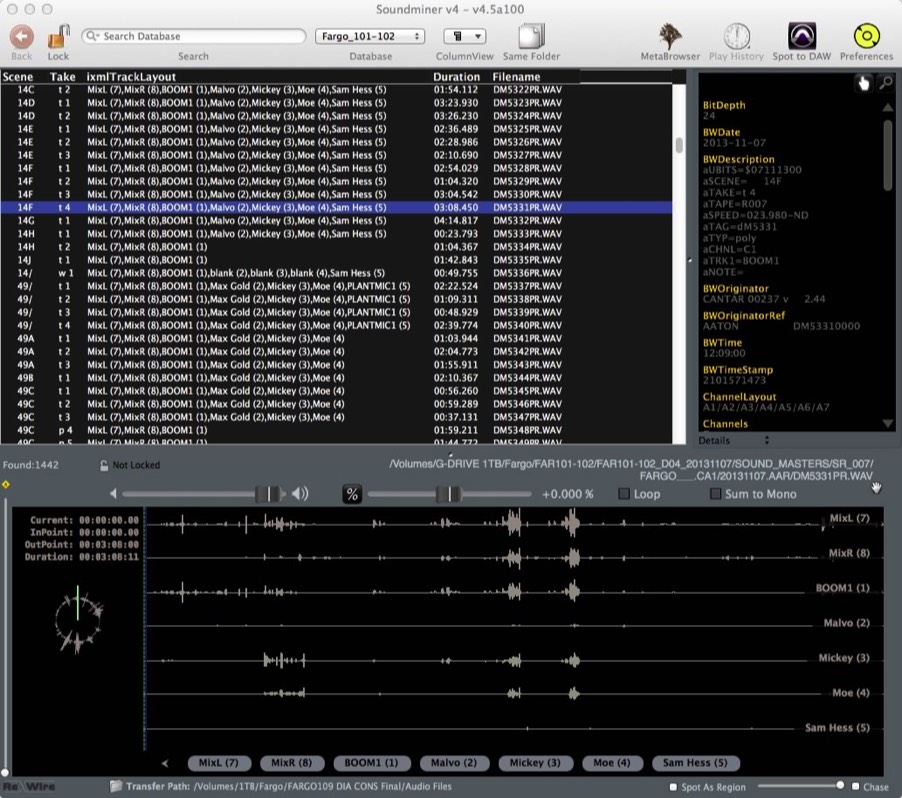
Task: Toggle MixR (8) channel button
Action: pyautogui.click(x=292, y=763)
